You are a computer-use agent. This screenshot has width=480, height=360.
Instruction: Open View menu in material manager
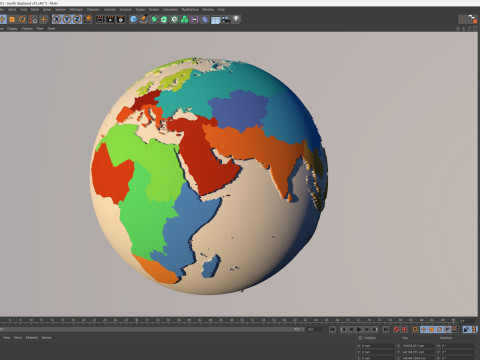coord(6,338)
